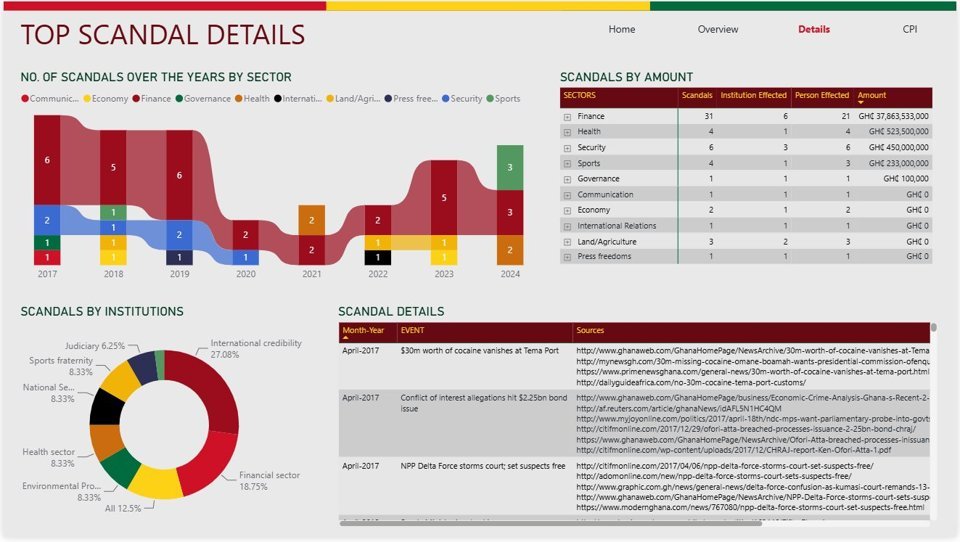Select 'NPP Delta Force storms court' event
The width and height of the screenshot is (960, 542).
click(482, 466)
